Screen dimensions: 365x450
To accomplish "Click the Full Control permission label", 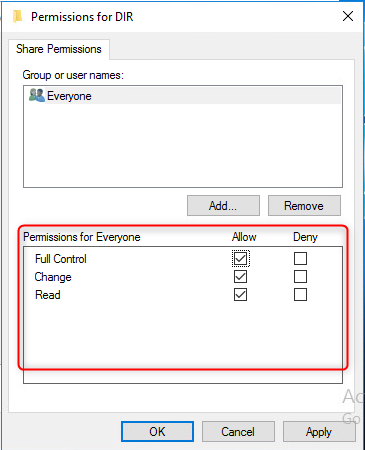I will (61, 259).
